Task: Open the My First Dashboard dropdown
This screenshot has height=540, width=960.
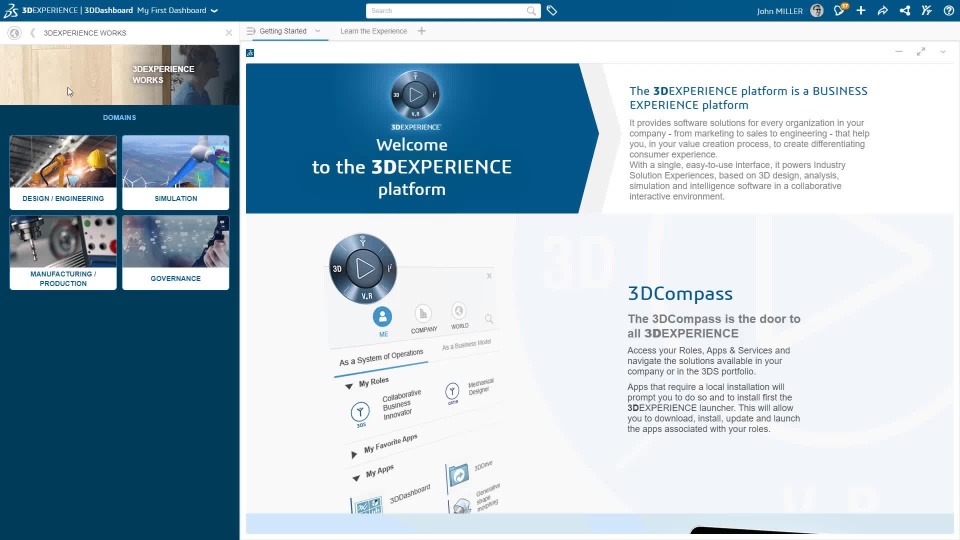Action: pyautogui.click(x=178, y=10)
